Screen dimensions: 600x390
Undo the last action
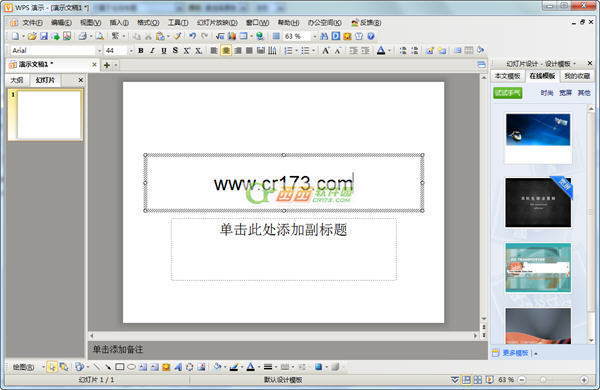point(192,36)
